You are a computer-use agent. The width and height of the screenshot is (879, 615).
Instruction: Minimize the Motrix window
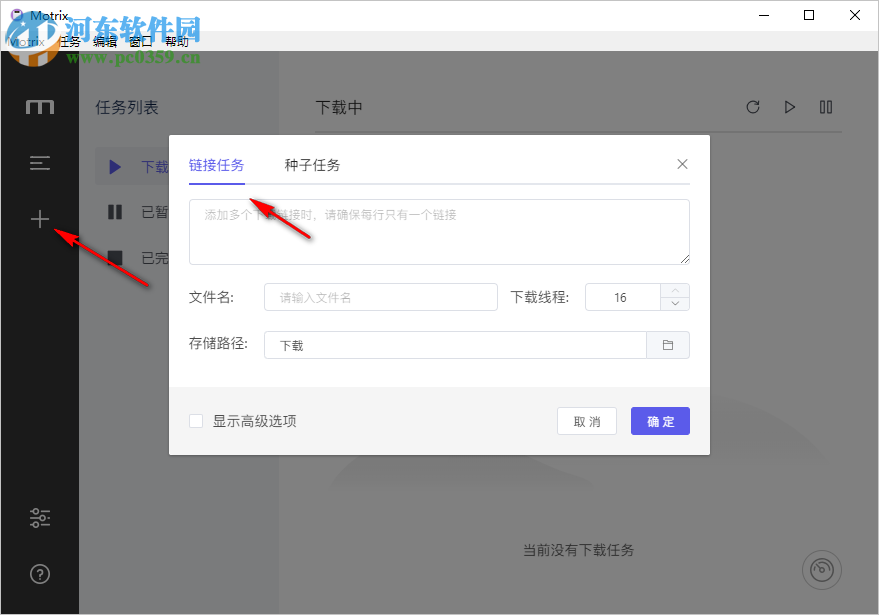tap(764, 15)
